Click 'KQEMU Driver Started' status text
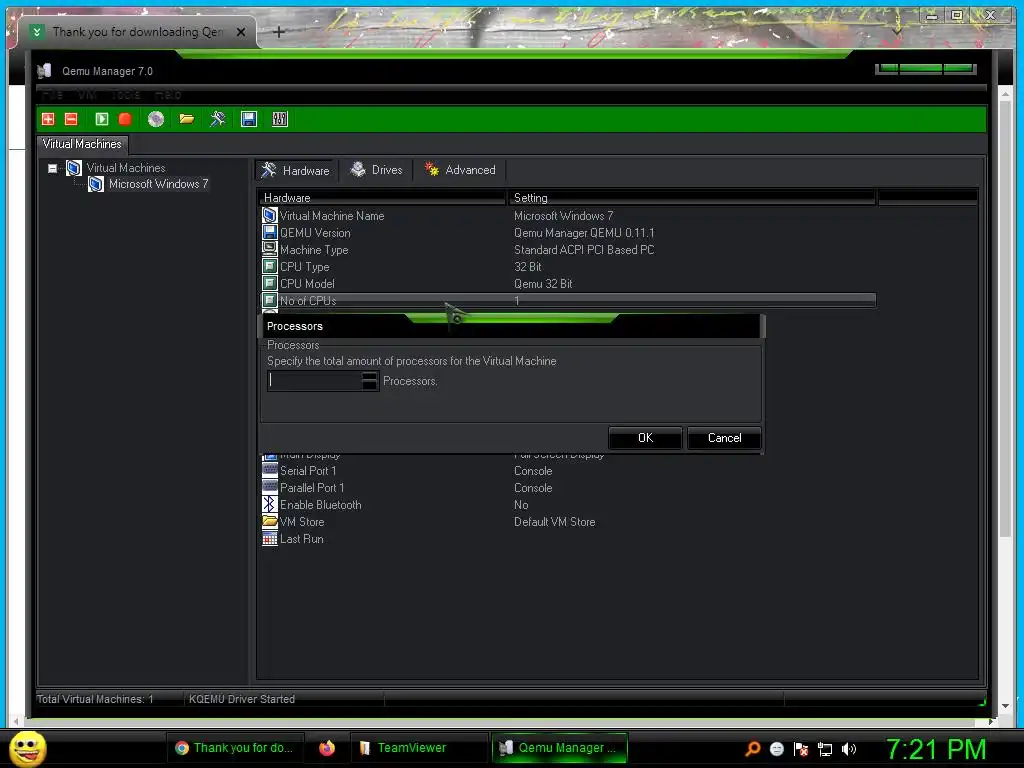 pos(242,699)
